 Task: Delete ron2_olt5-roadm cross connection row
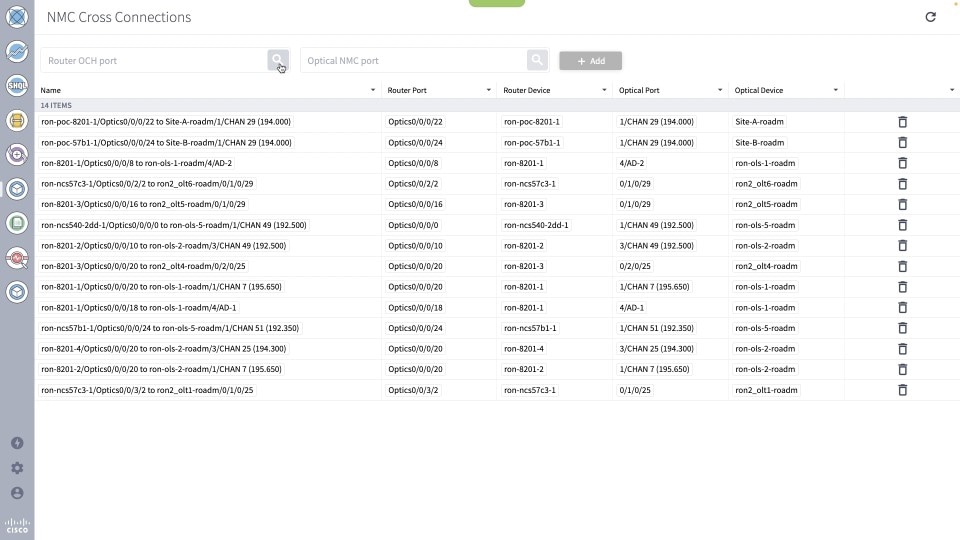pyautogui.click(x=902, y=204)
